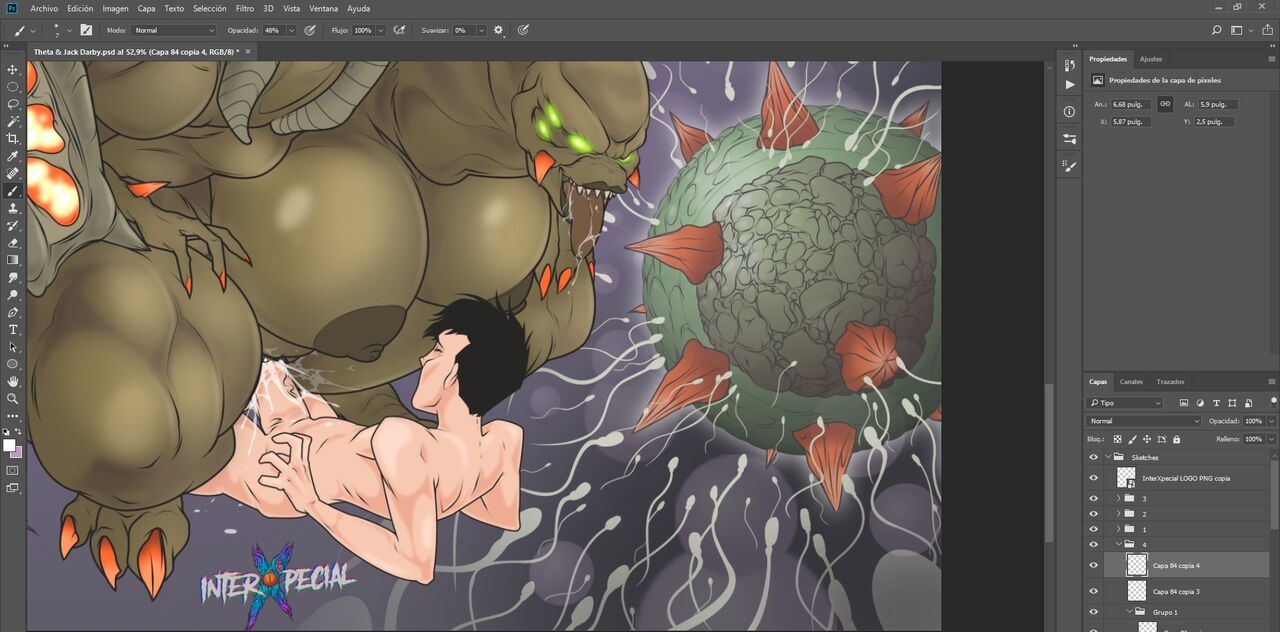
Task: Toggle pressure for opacity icon
Action: tap(310, 30)
